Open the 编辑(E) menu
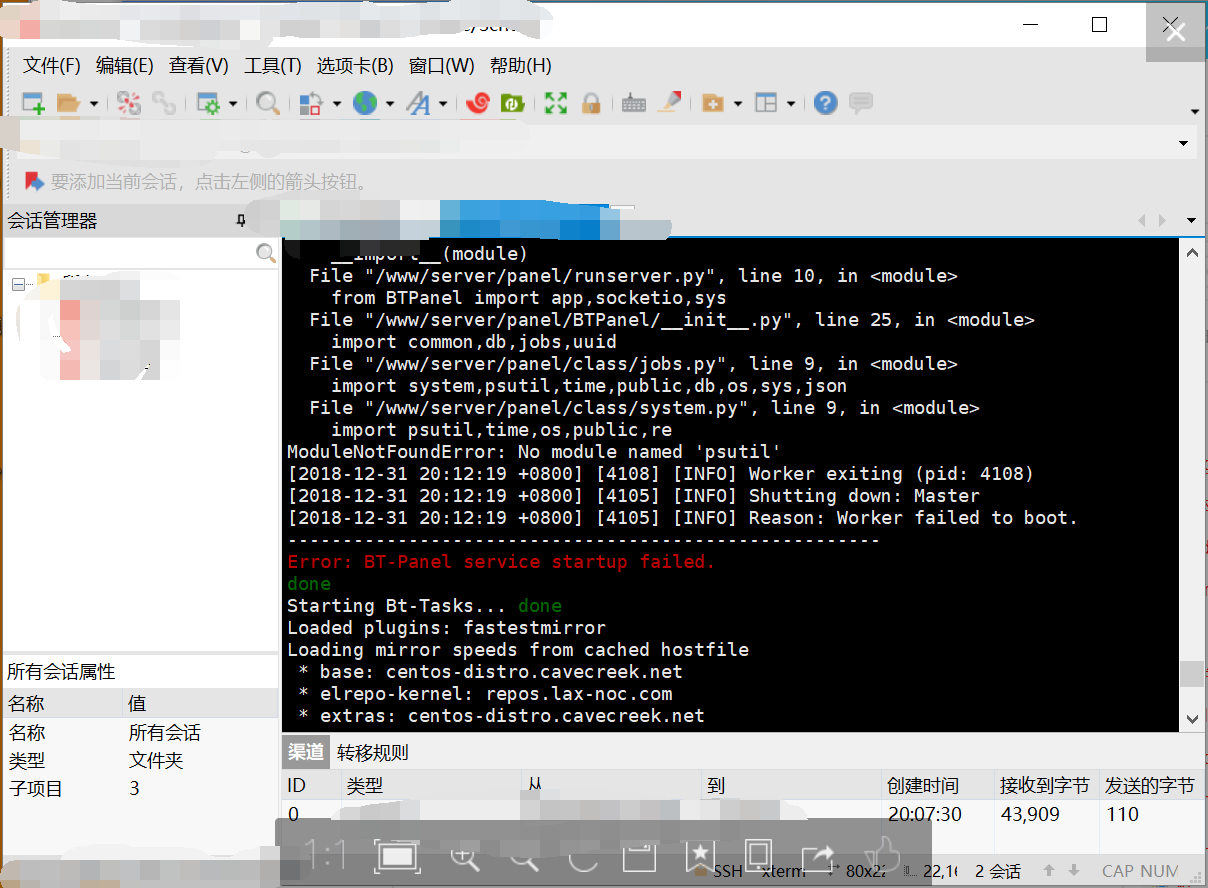This screenshot has width=1208, height=888. [x=125, y=66]
